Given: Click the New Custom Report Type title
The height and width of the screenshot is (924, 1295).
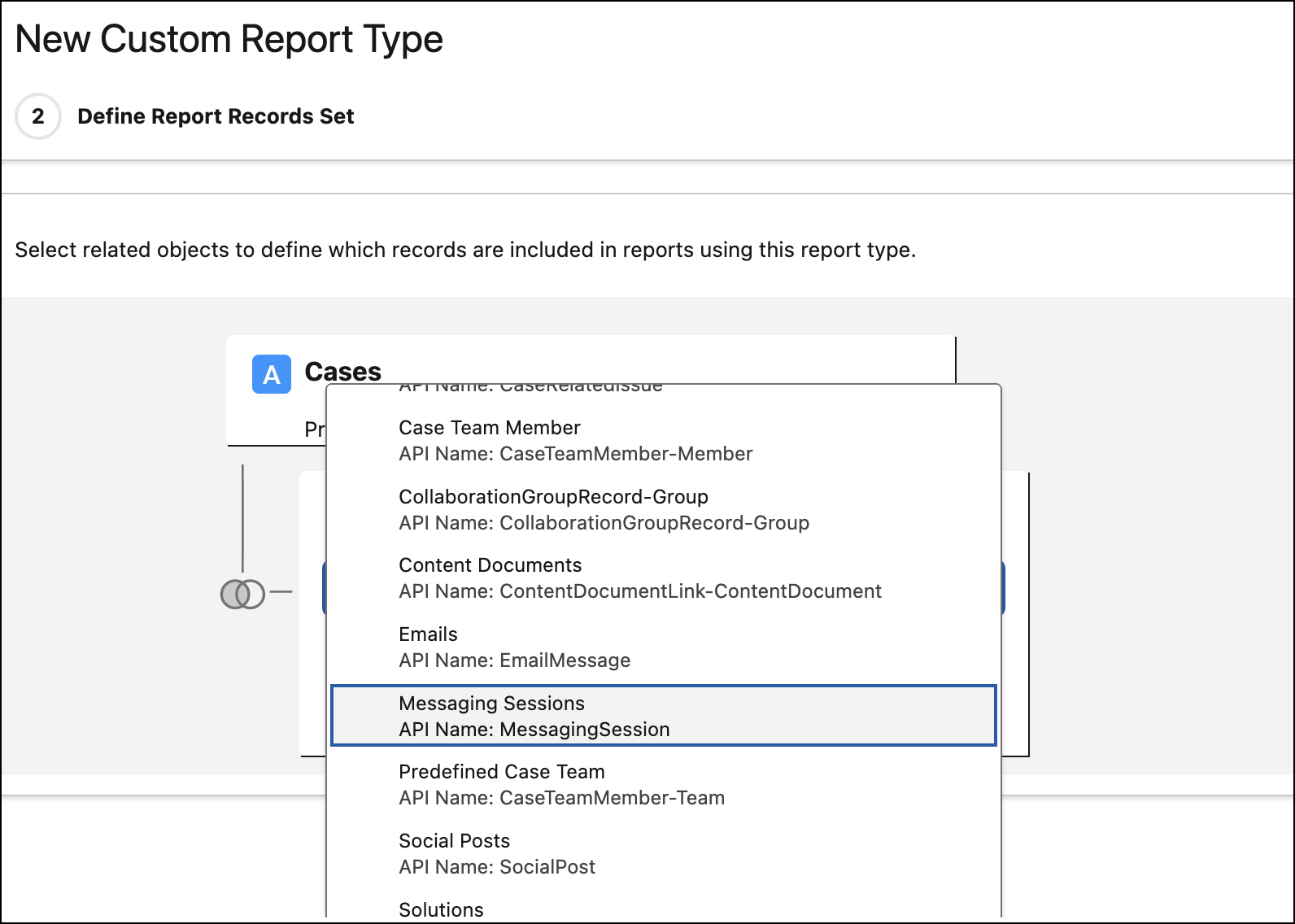Looking at the screenshot, I should coord(229,39).
